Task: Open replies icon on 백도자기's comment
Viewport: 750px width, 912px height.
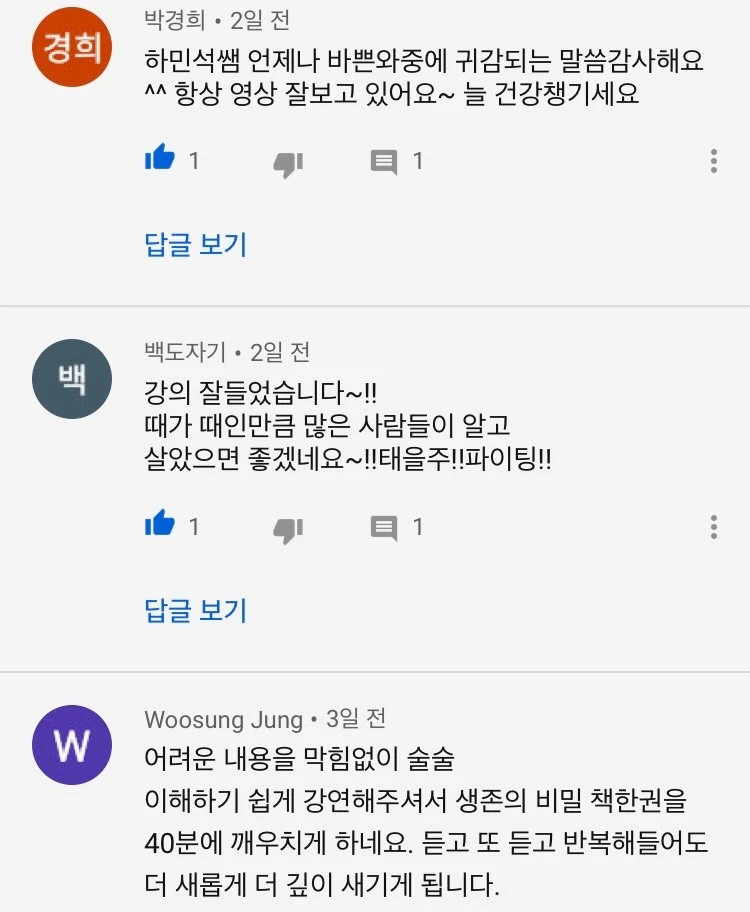Action: pos(384,528)
